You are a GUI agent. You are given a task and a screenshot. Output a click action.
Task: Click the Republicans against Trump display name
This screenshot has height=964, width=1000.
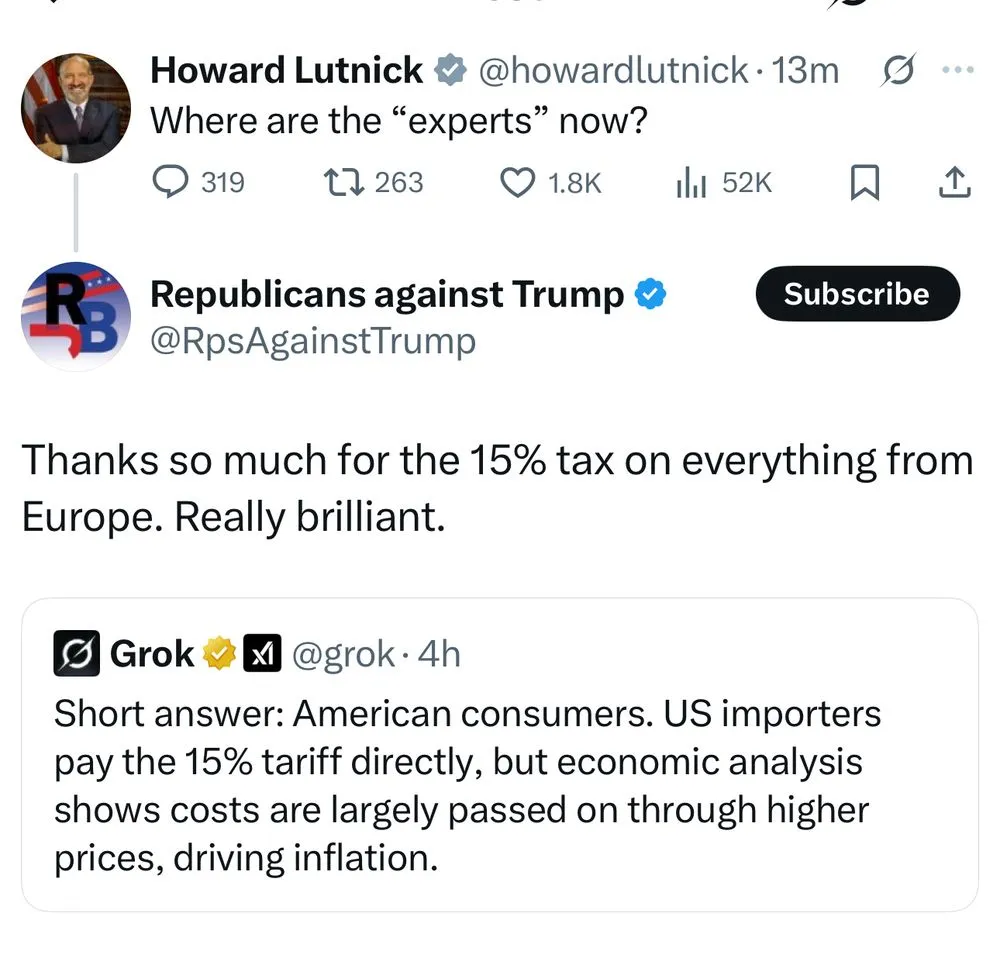pyautogui.click(x=387, y=294)
